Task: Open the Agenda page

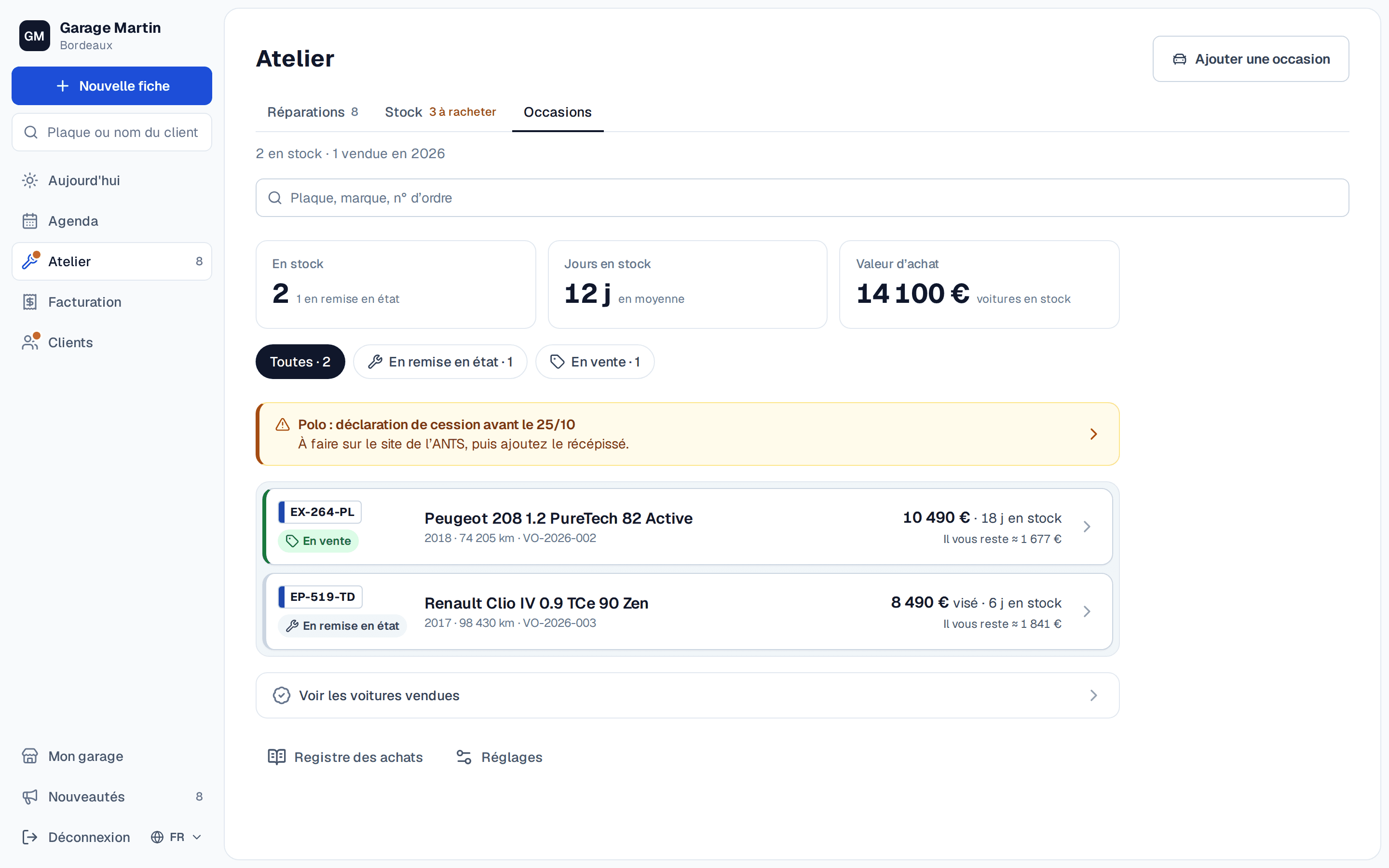Action: click(x=112, y=221)
